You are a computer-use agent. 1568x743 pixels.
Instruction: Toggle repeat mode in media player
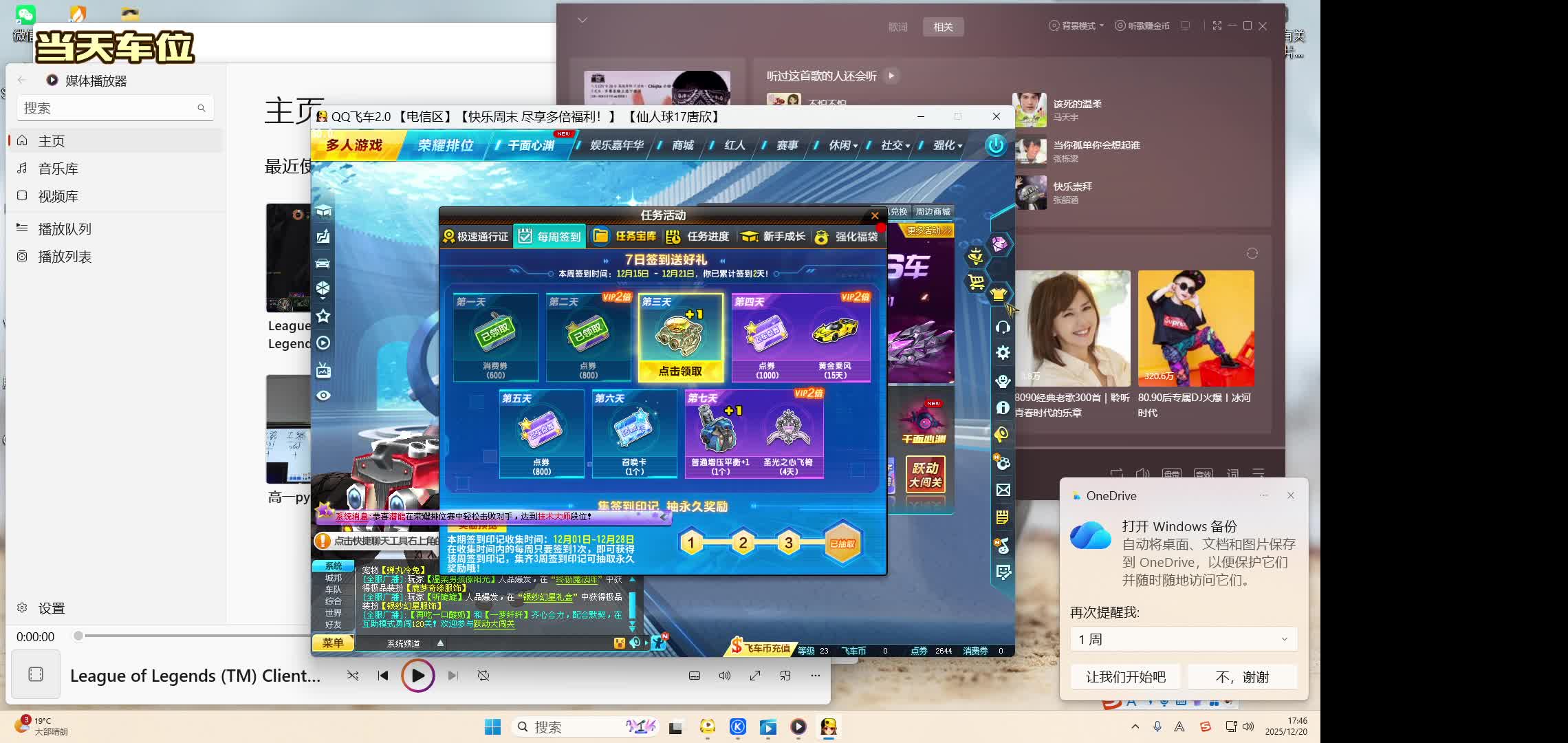point(483,676)
